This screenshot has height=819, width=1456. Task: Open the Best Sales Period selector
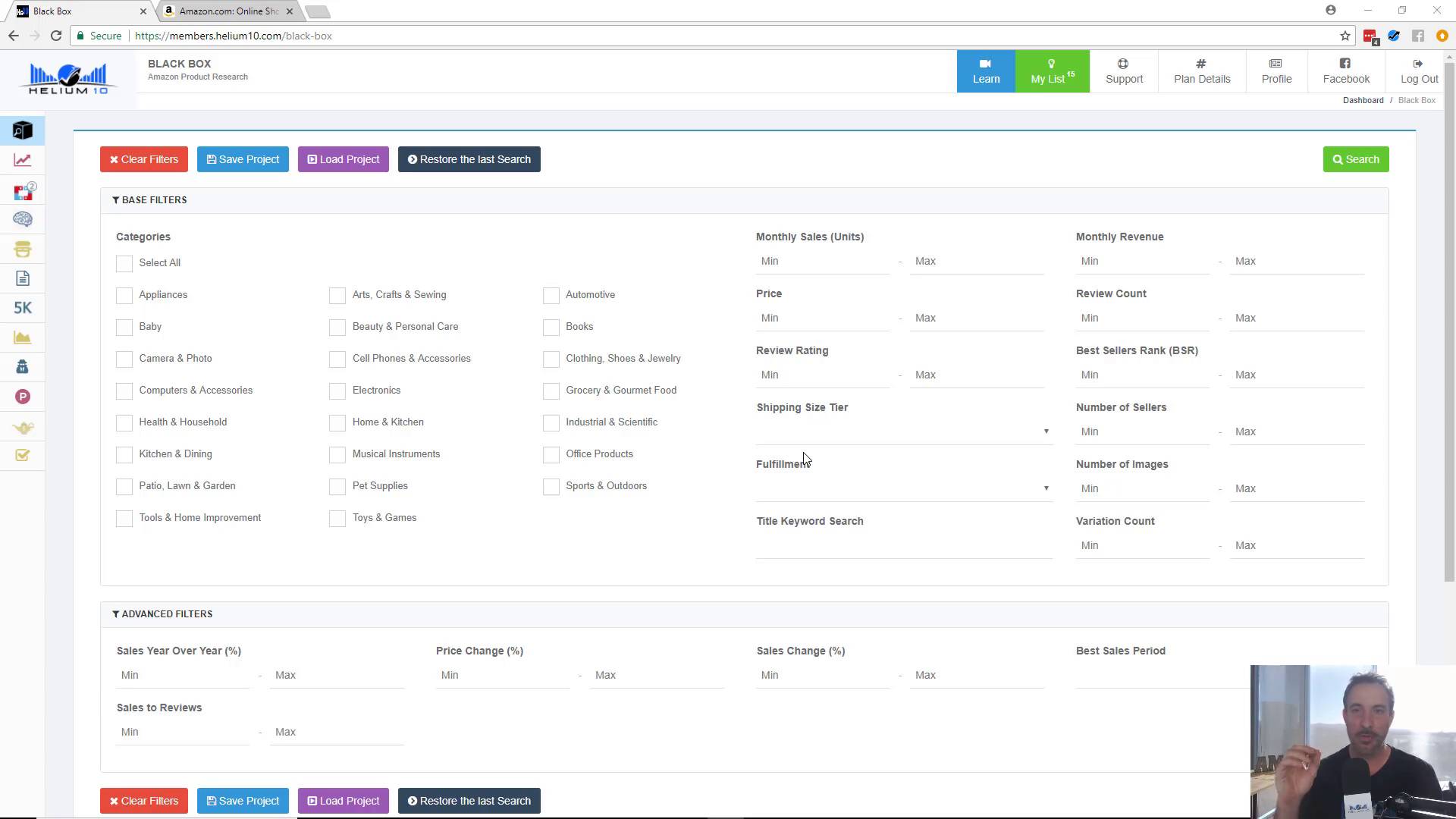point(1163,675)
